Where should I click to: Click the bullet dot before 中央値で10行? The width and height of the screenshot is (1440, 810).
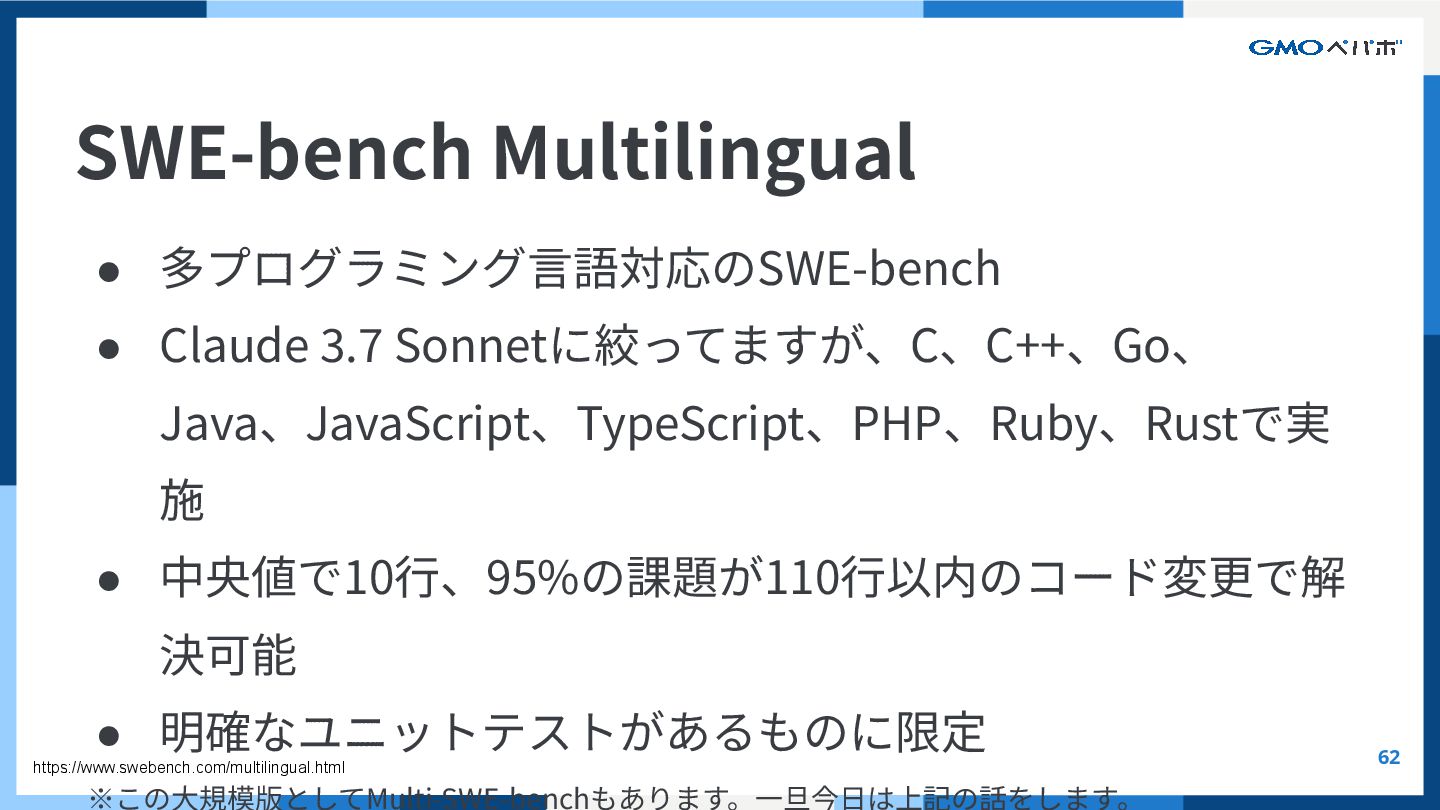109,580
